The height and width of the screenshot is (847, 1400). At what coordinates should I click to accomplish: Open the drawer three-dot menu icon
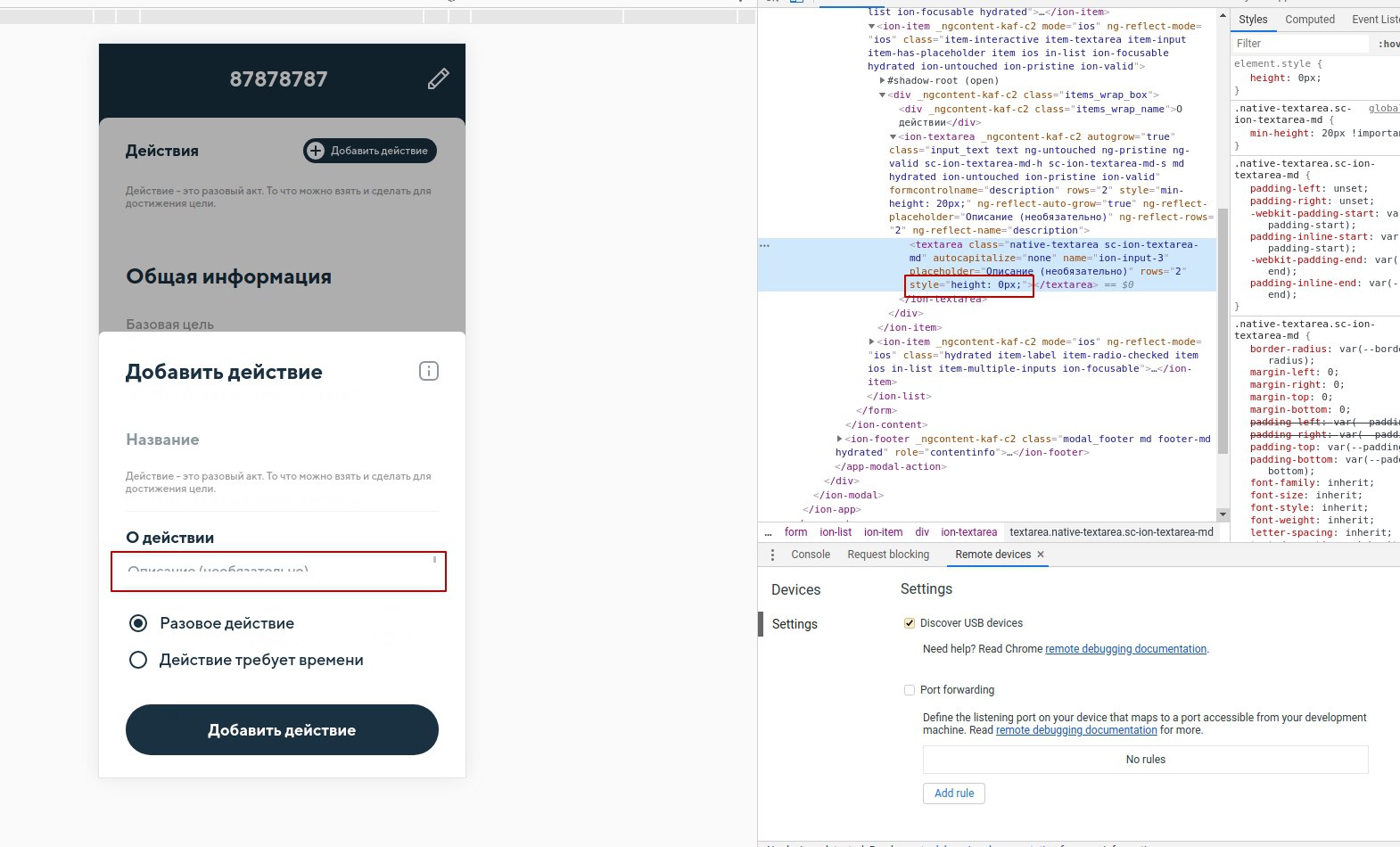pyautogui.click(x=772, y=555)
